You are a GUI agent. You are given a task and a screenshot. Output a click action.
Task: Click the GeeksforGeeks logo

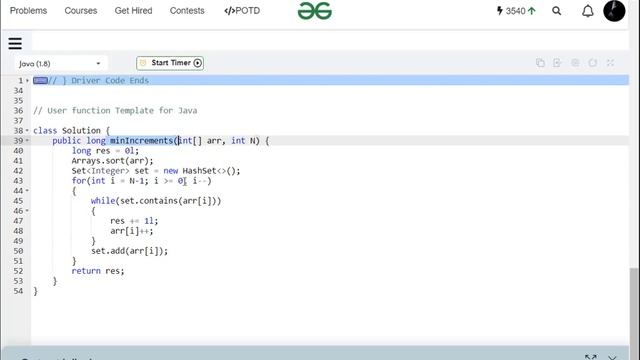tap(315, 11)
